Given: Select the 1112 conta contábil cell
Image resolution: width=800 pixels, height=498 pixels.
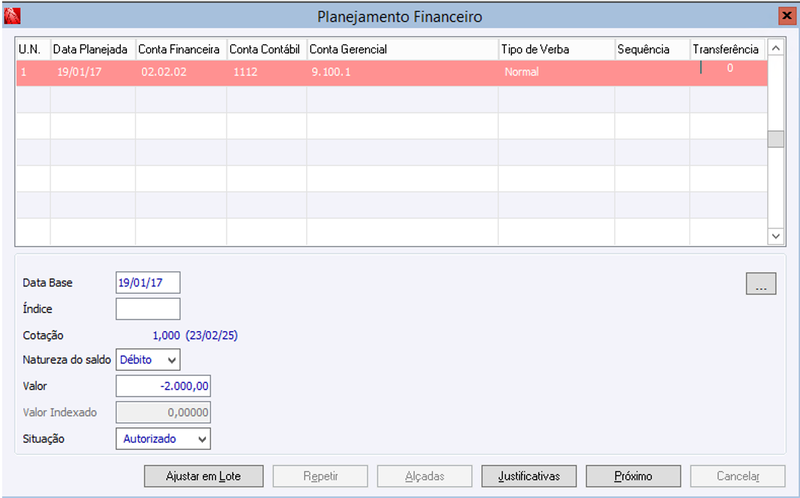Looking at the screenshot, I should coord(266,72).
